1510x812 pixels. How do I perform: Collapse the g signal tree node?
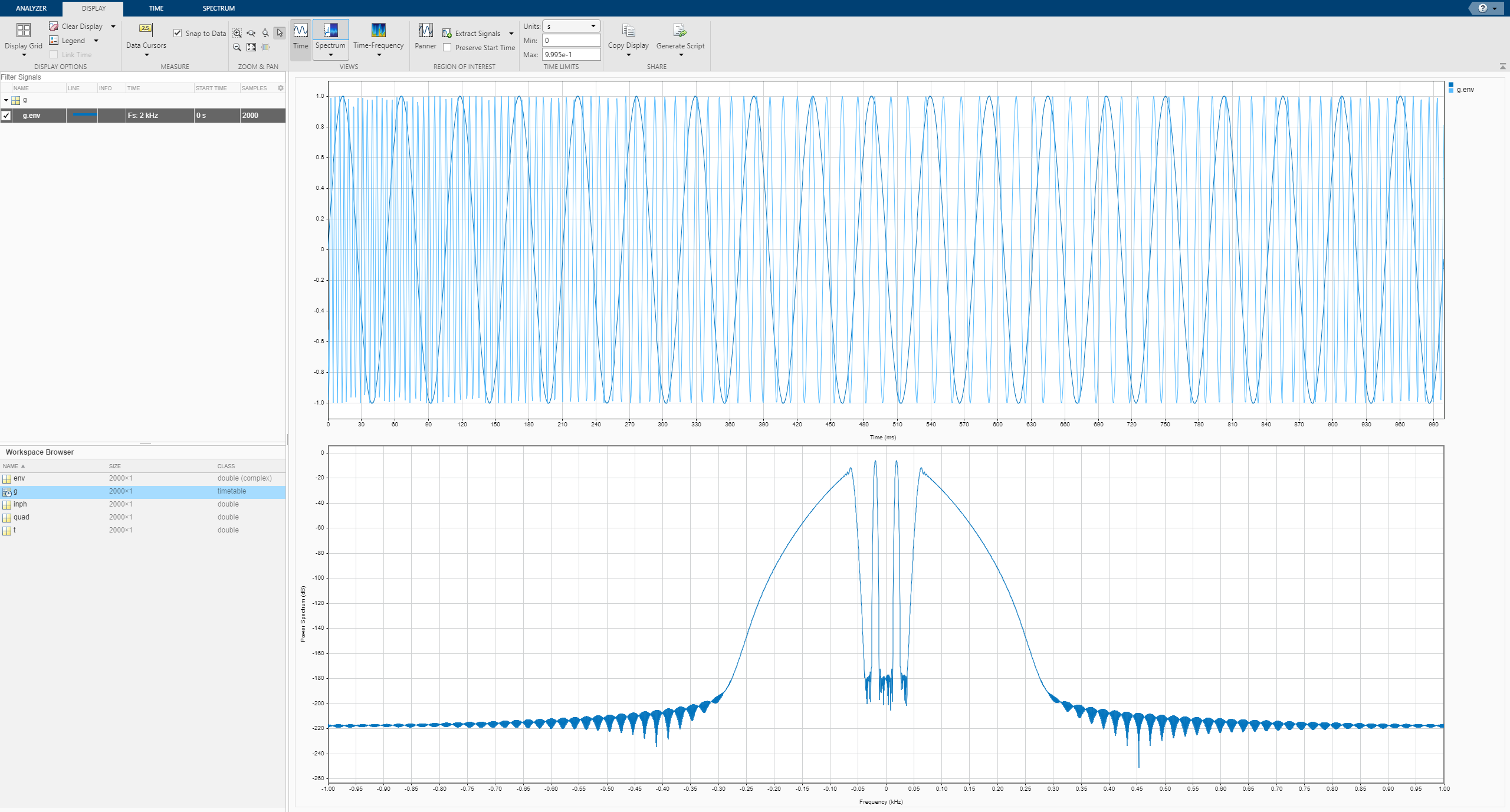6,100
